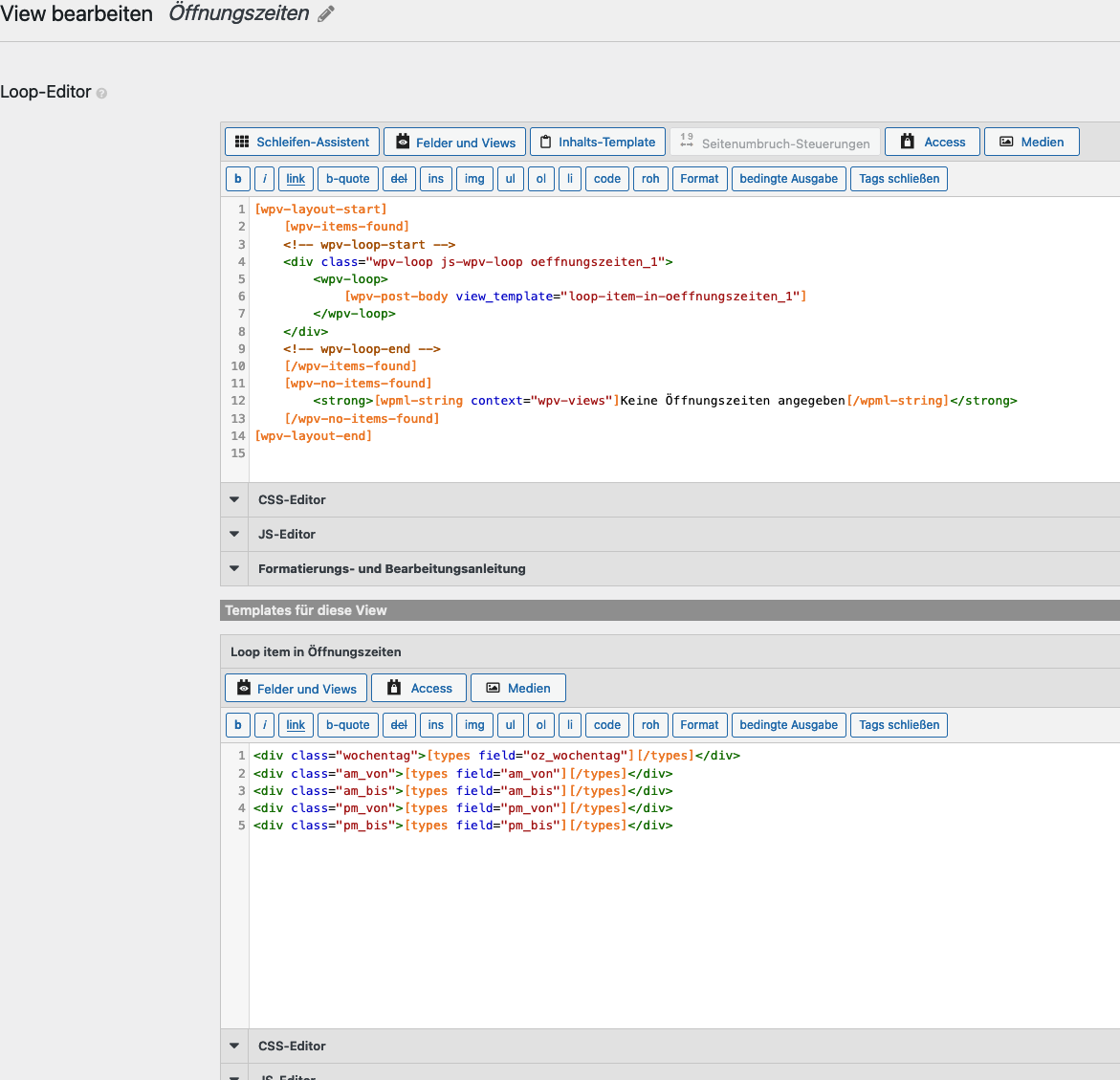This screenshot has width=1120, height=1080.
Task: Expand the CSS-Editor section of the template
Action: coord(292,1046)
